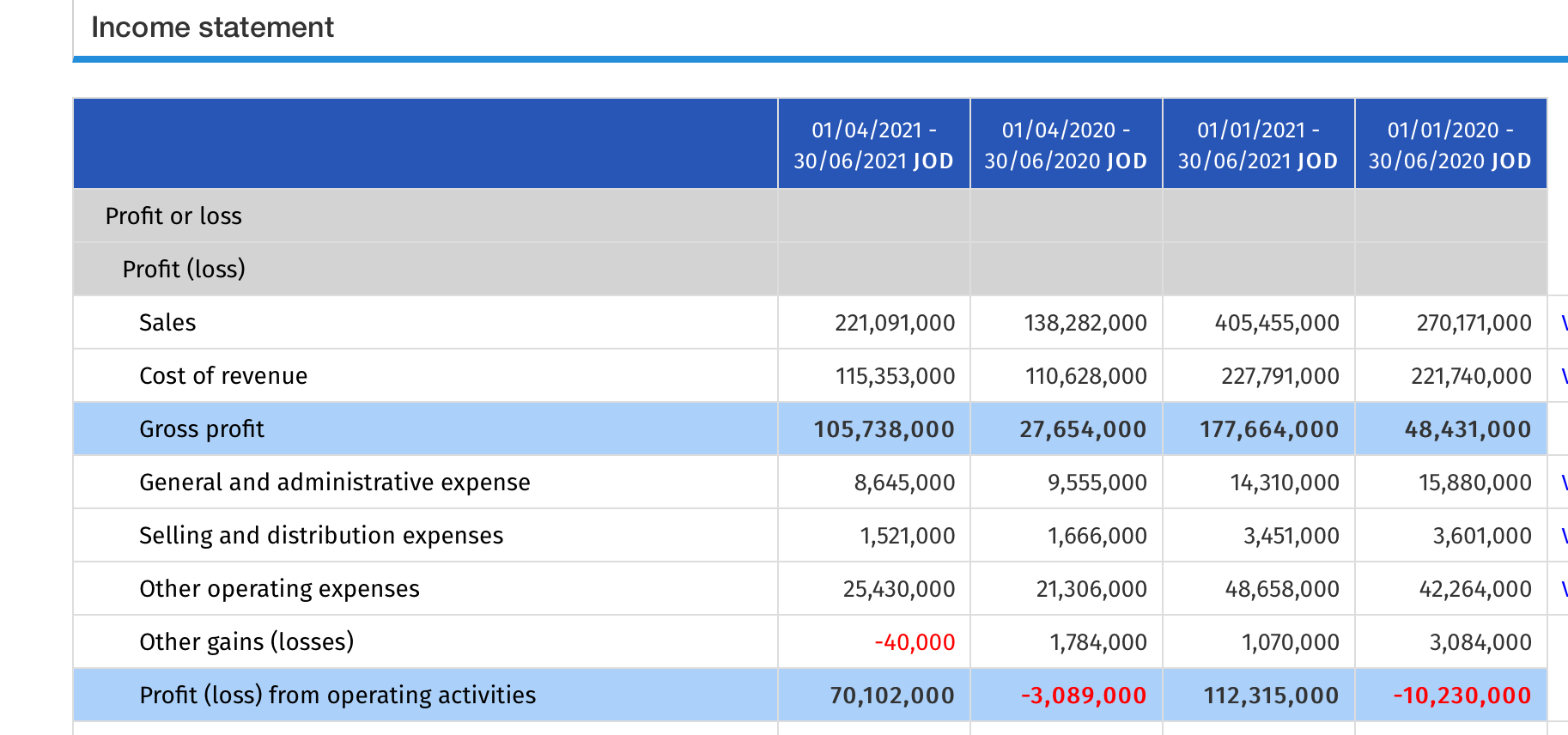Screen dimensions: 1568x735
Task: Click Gross profit value 177,664,000
Action: [x=1269, y=429]
